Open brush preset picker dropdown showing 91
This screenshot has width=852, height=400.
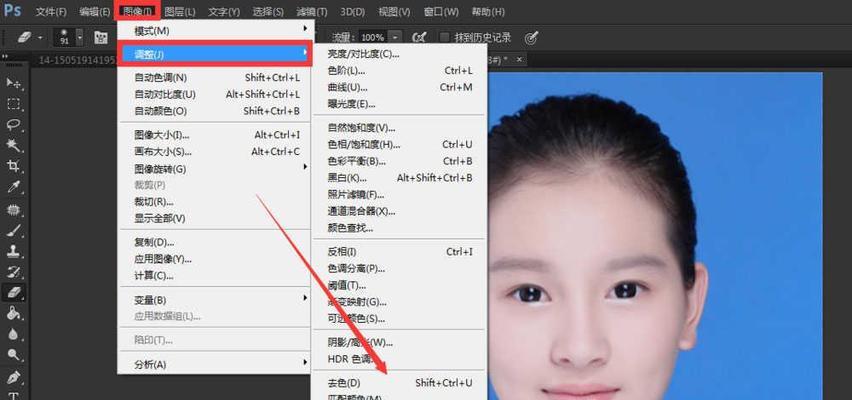point(80,38)
